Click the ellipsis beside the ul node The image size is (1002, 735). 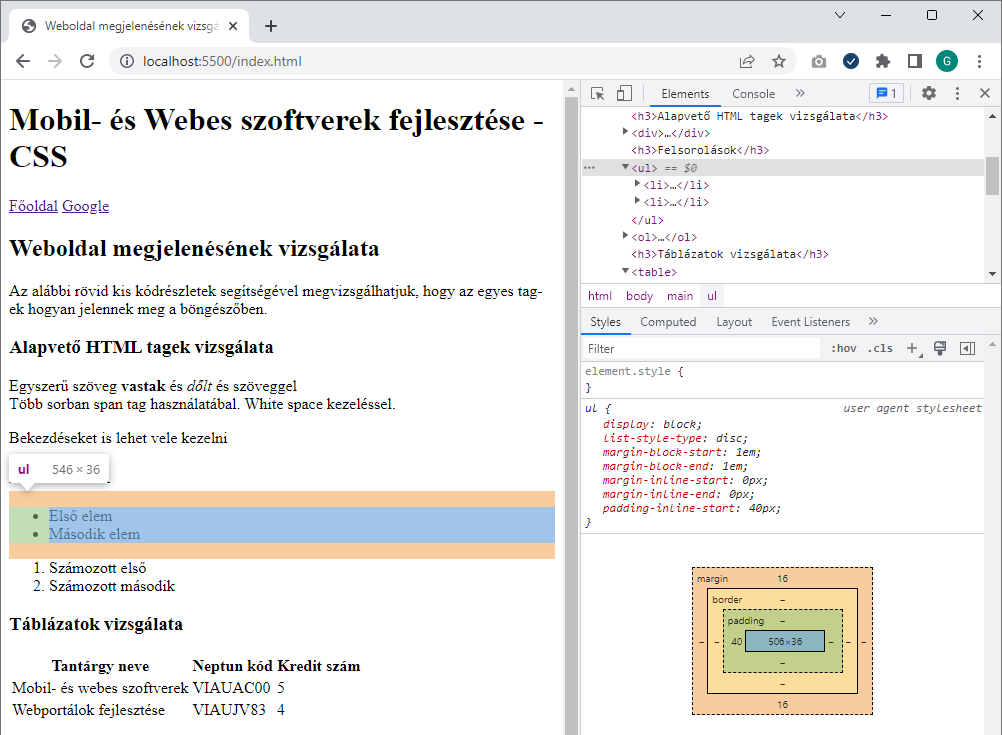[x=589, y=168]
